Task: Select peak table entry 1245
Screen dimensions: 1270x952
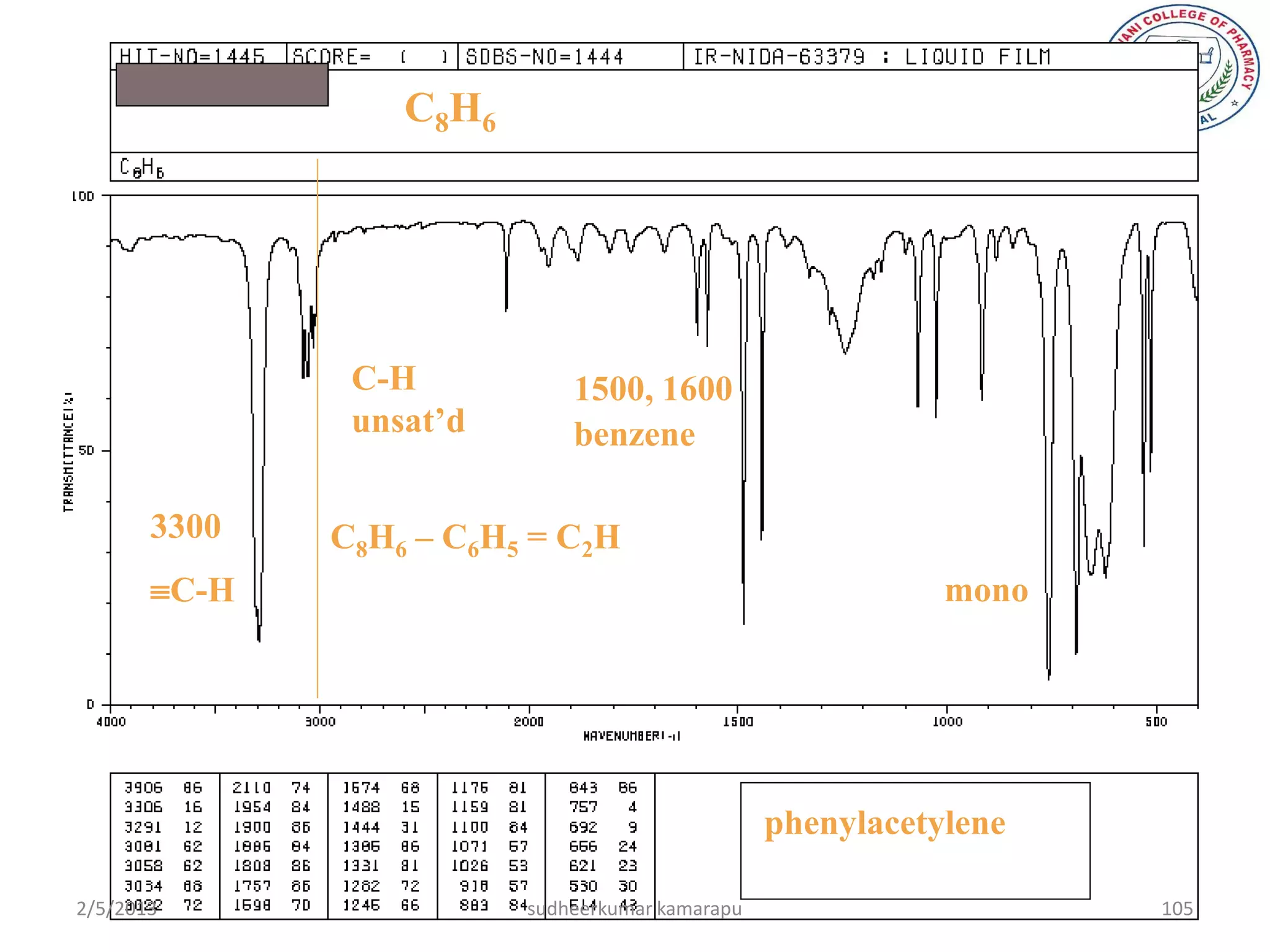Action: tap(362, 906)
